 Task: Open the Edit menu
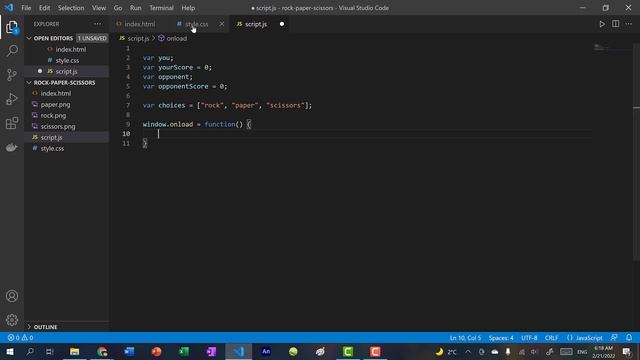[x=44, y=8]
